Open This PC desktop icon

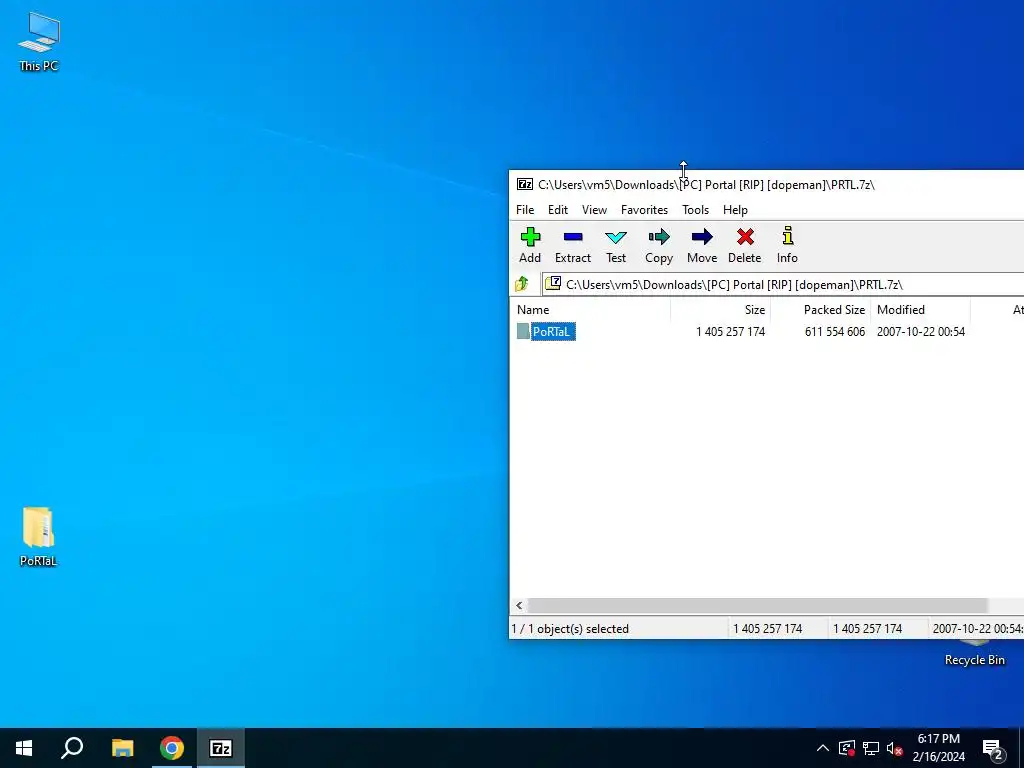(39, 42)
